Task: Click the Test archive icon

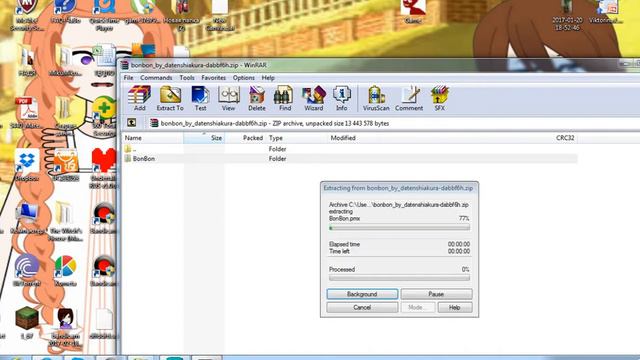Action: click(200, 98)
